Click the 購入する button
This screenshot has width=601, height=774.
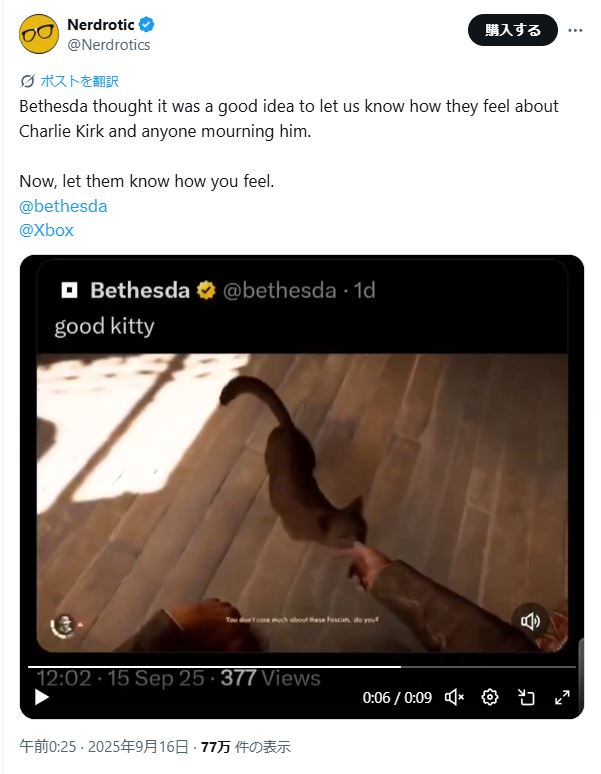pyautogui.click(x=513, y=30)
